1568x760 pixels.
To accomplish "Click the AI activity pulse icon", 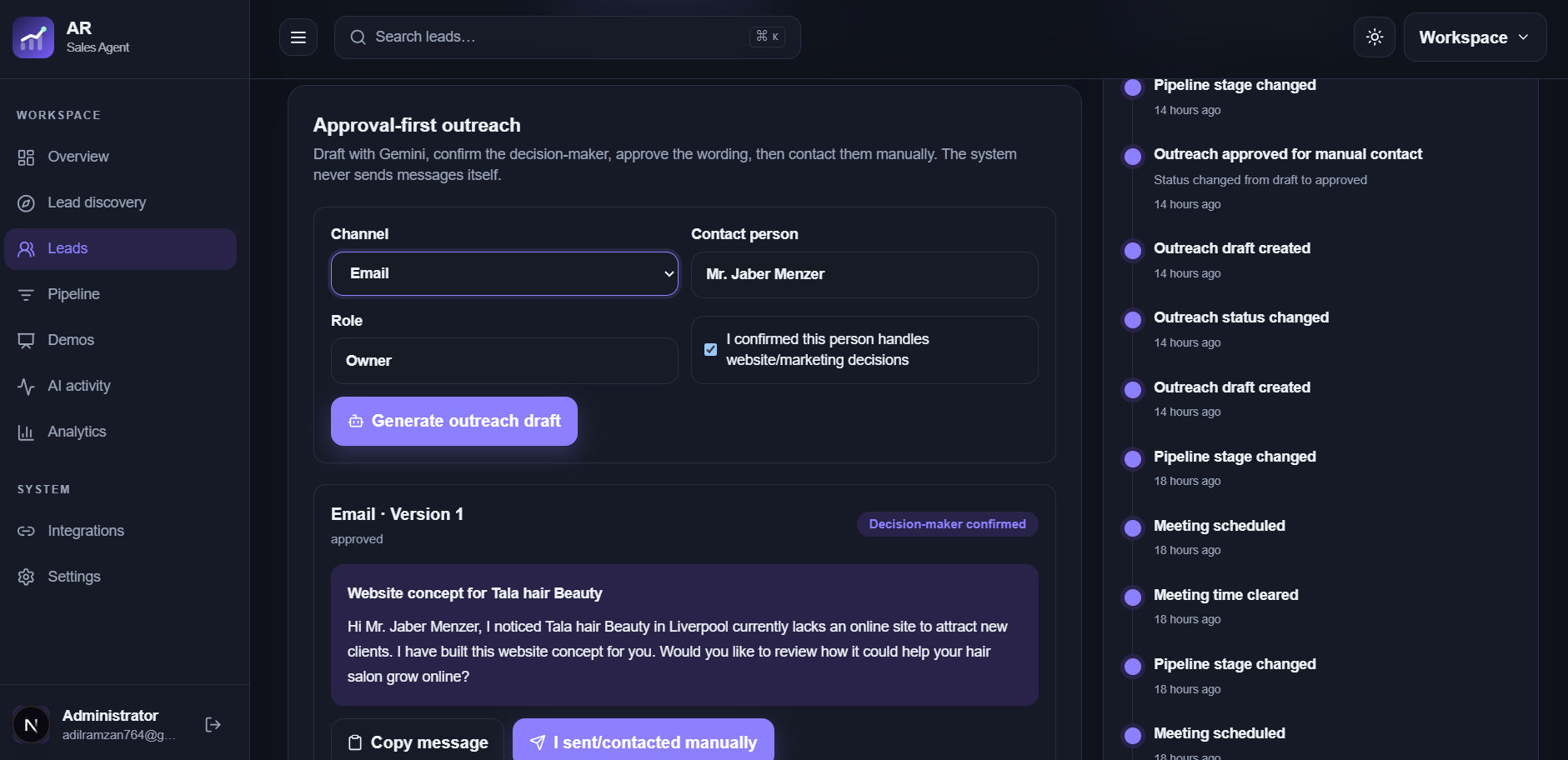I will [x=27, y=387].
